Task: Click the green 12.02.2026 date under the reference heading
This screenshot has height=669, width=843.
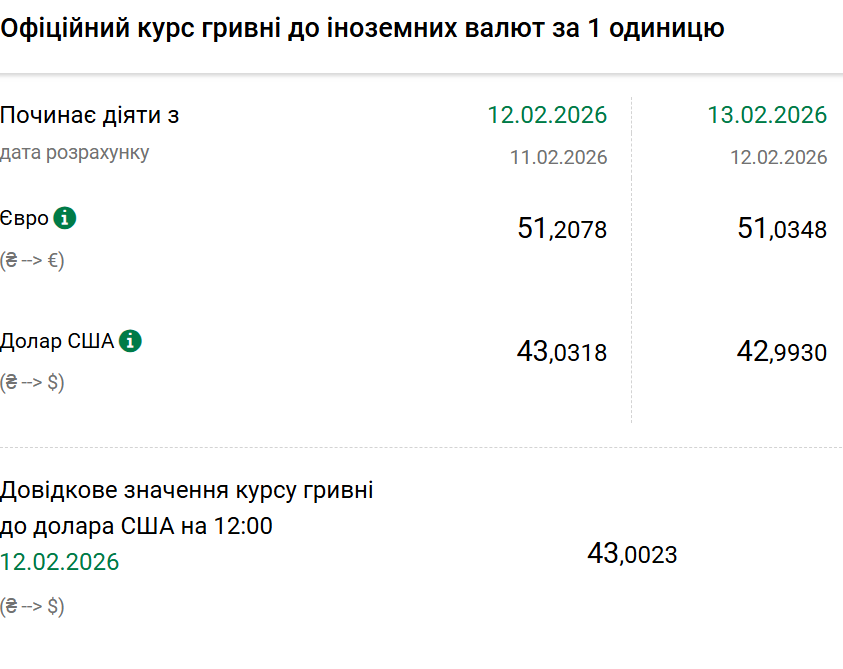Action: pyautogui.click(x=60, y=562)
